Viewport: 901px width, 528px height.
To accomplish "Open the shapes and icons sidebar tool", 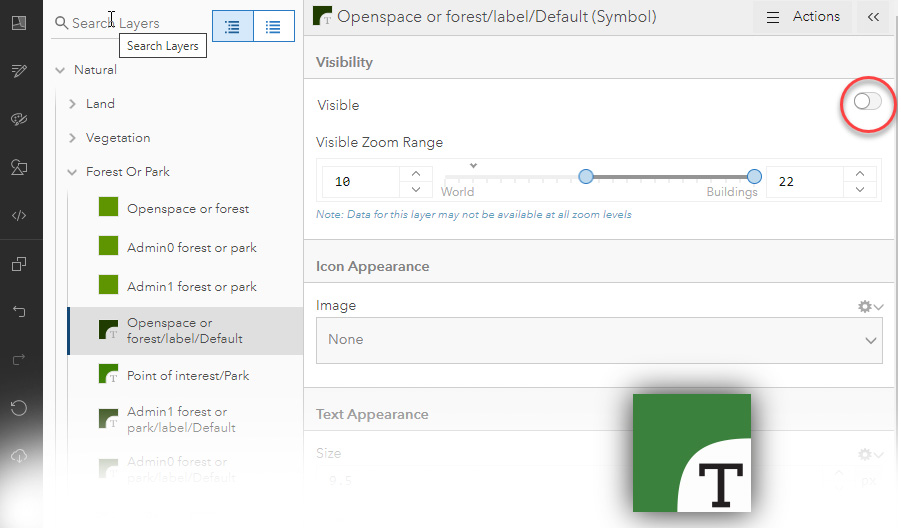I will point(19,167).
